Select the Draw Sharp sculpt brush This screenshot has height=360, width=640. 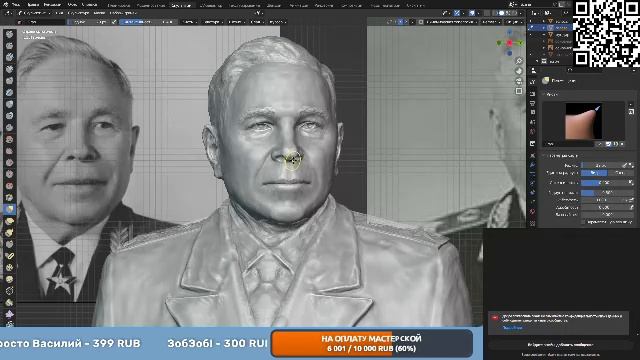[x=10, y=46]
